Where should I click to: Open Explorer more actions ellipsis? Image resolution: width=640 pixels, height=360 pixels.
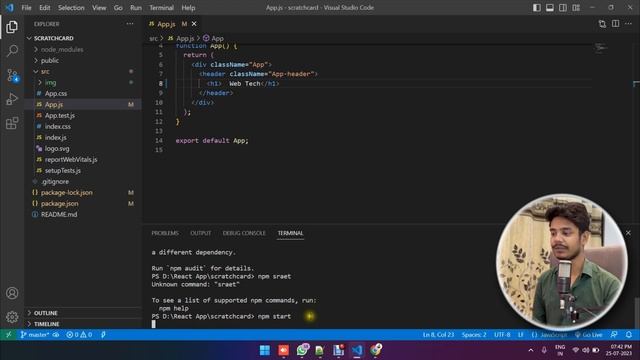[x=130, y=24]
